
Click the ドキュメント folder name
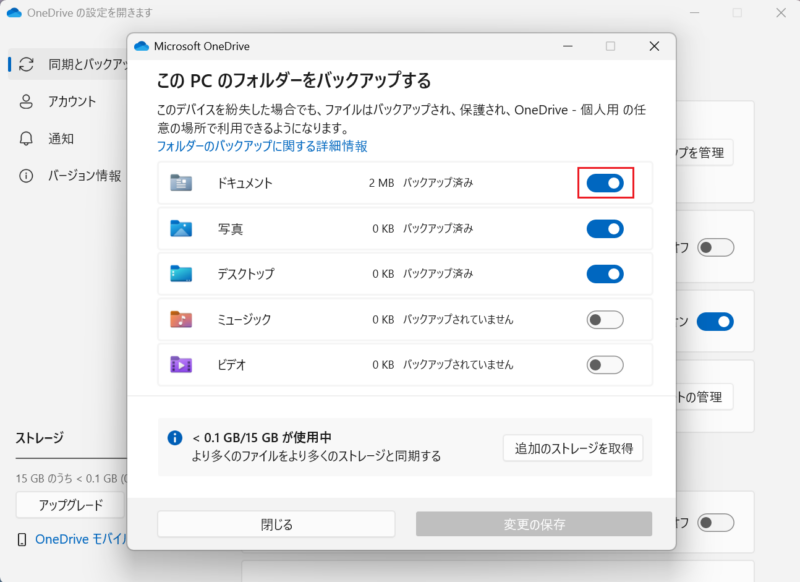coord(245,183)
